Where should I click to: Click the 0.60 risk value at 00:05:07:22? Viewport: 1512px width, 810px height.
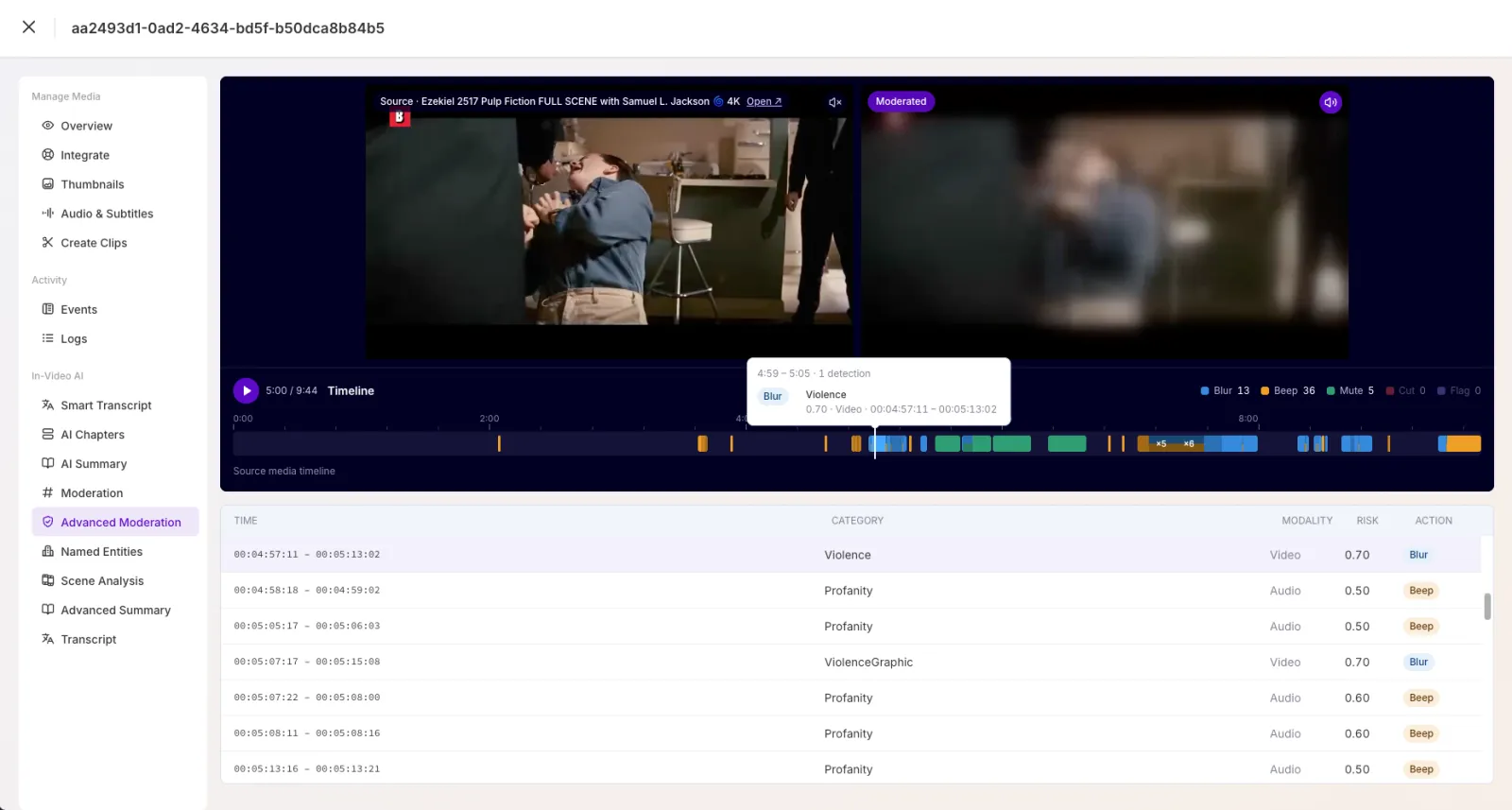point(1357,698)
